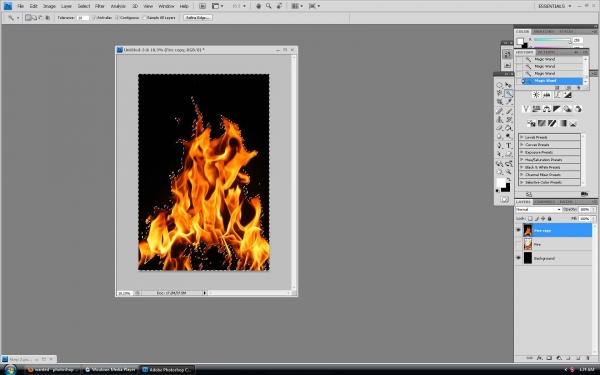Hide the Background layer
This screenshot has height=375, width=600.
coord(518,258)
